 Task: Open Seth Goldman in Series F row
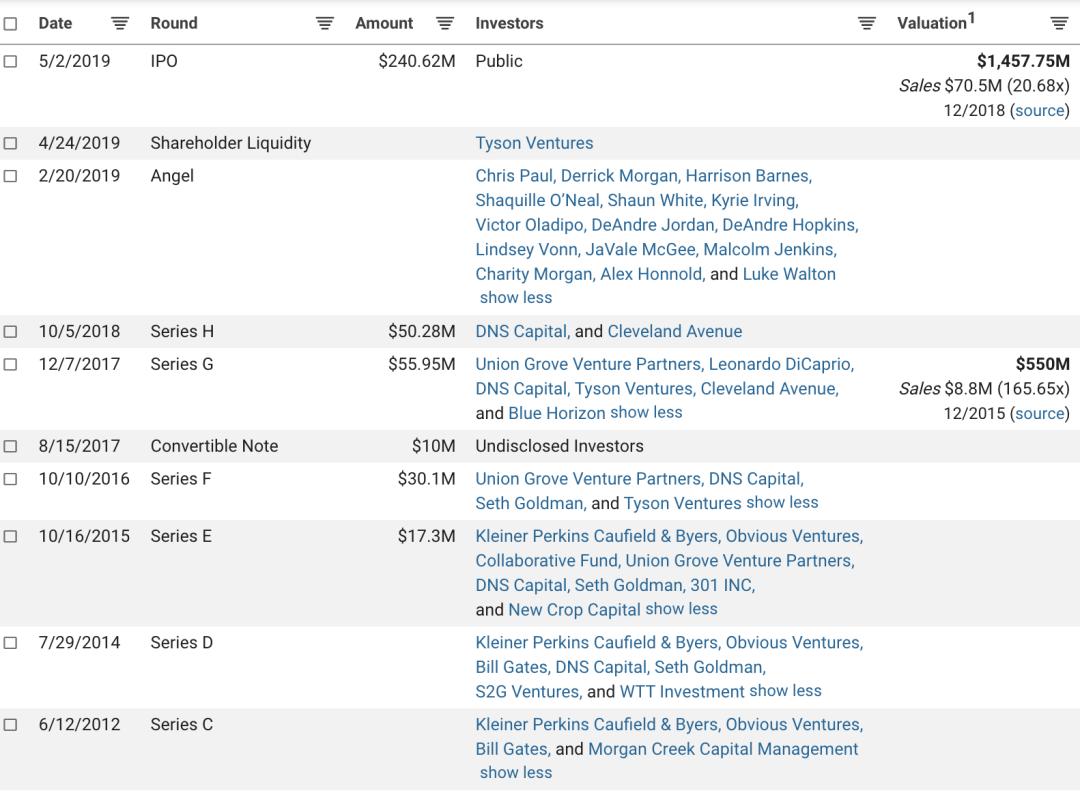pos(529,504)
